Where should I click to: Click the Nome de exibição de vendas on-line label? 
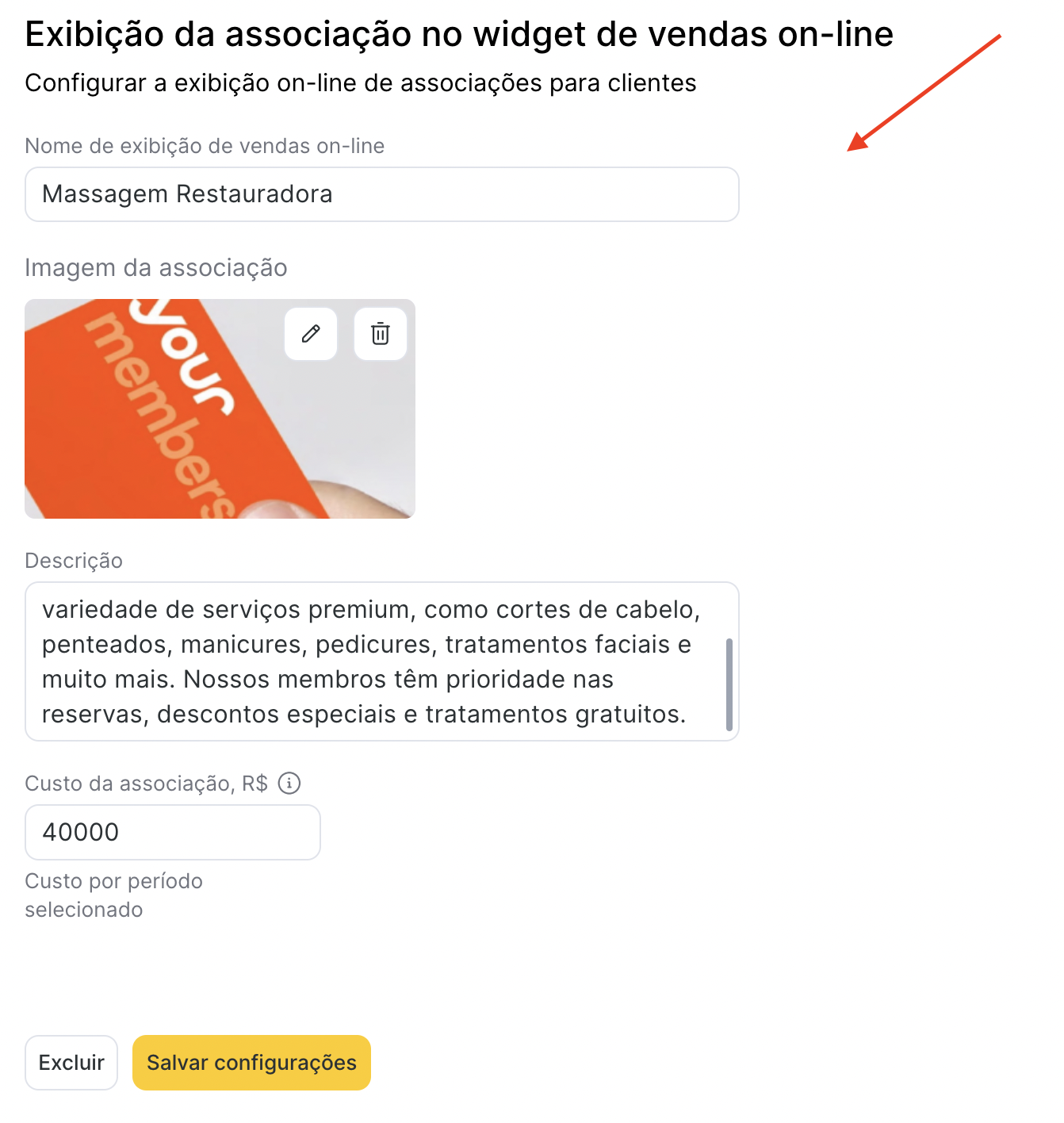(205, 146)
